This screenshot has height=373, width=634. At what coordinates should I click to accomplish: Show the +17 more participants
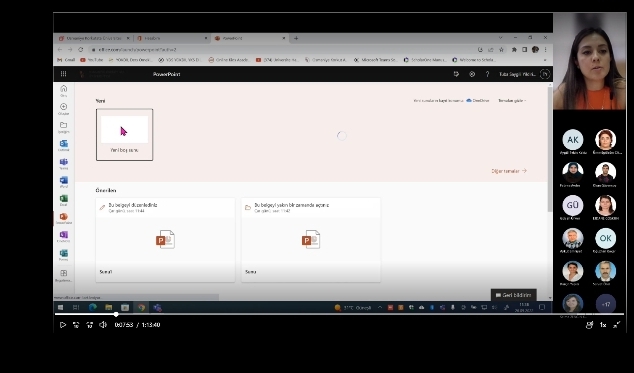click(606, 304)
